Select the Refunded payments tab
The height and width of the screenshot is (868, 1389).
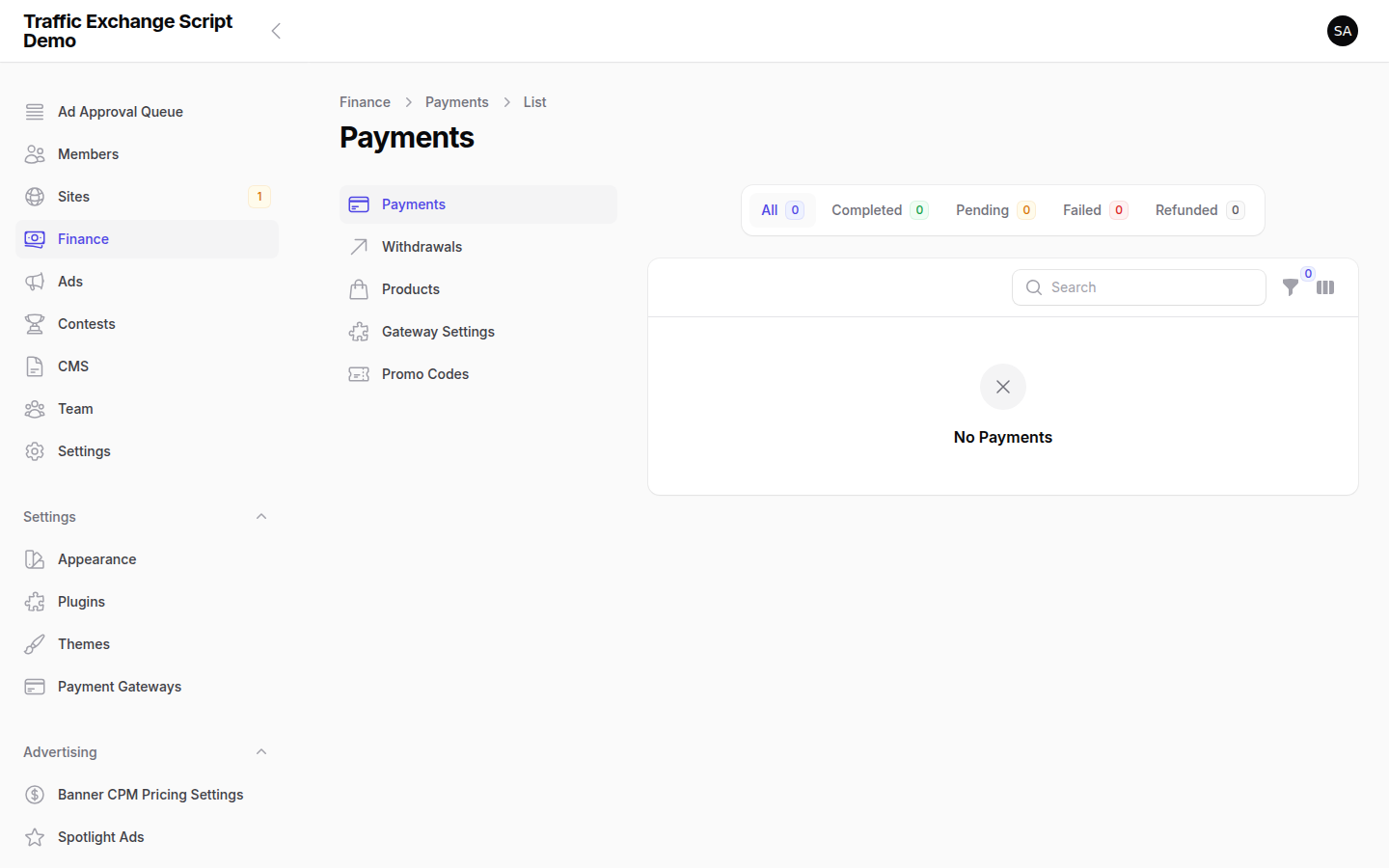point(1188,209)
